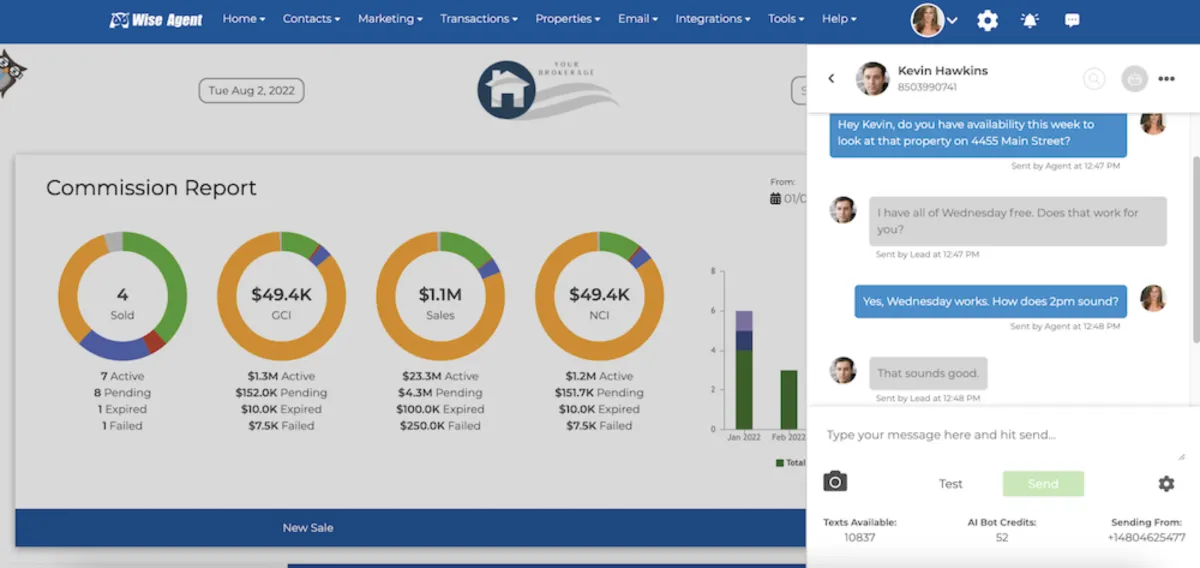The width and height of the screenshot is (1200, 568).
Task: Click the search icon in chat header
Action: [x=1094, y=78]
